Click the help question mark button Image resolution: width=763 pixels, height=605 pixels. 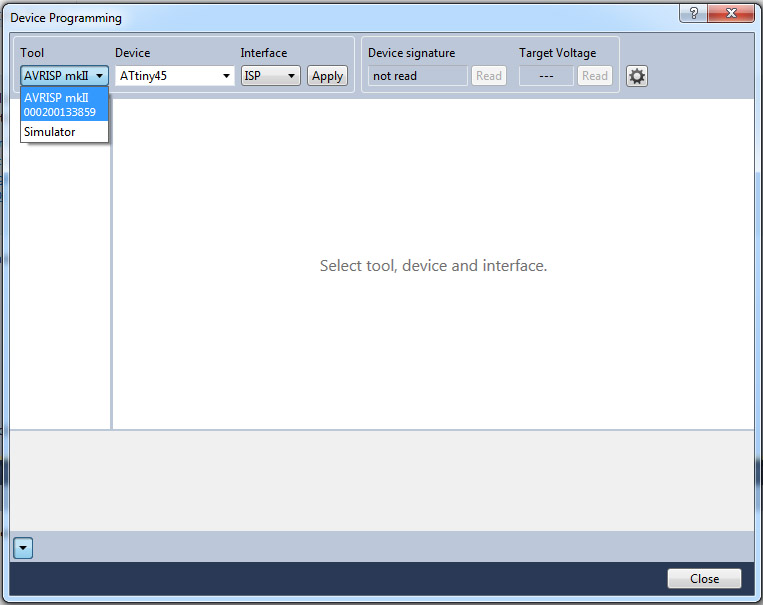click(693, 13)
